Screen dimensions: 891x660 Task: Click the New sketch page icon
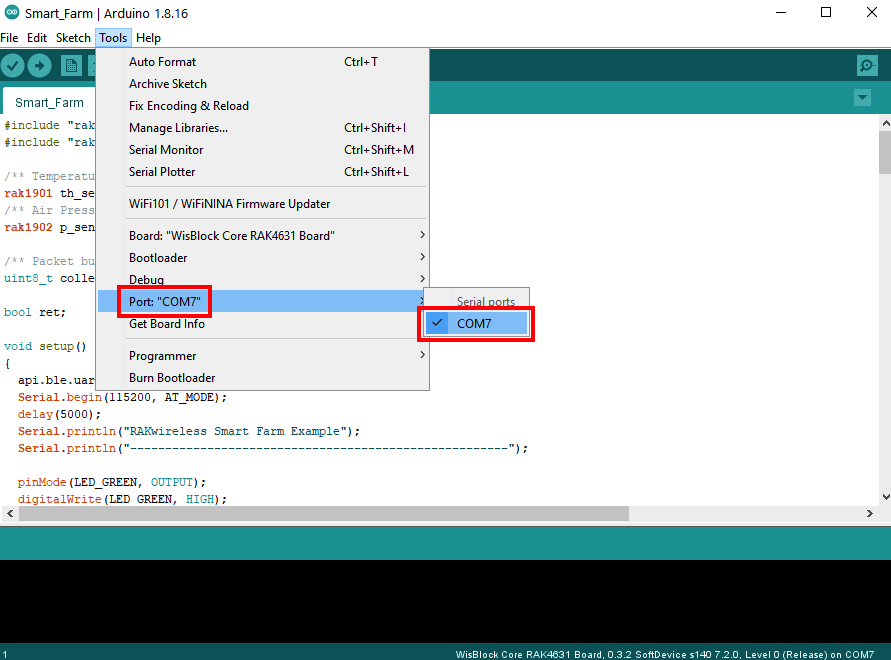tap(71, 65)
